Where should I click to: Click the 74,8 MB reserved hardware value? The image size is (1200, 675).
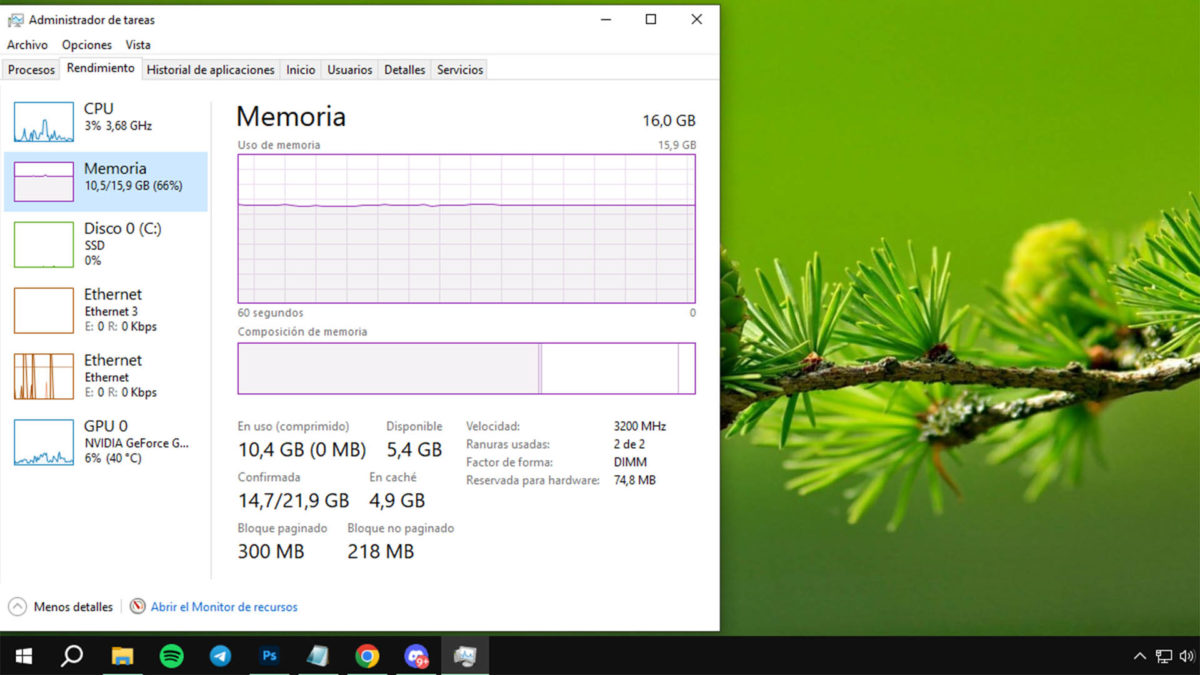pyautogui.click(x=635, y=480)
